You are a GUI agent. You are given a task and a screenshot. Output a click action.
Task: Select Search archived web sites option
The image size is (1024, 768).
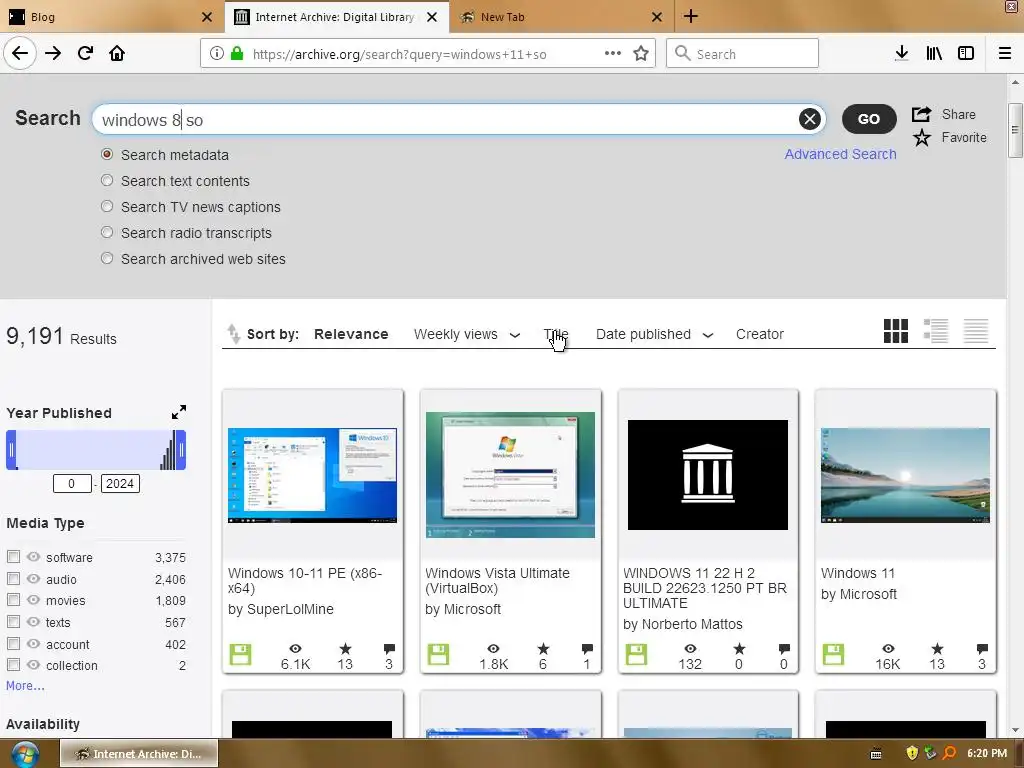click(x=107, y=259)
